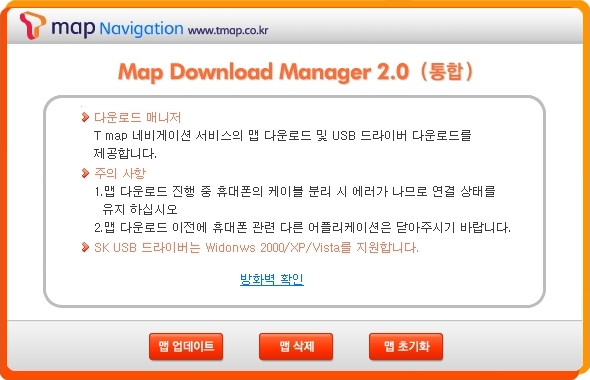The height and width of the screenshot is (380, 590).
Task: Click the arrow bullet beside 다운로드 매니저
Action: (x=85, y=117)
